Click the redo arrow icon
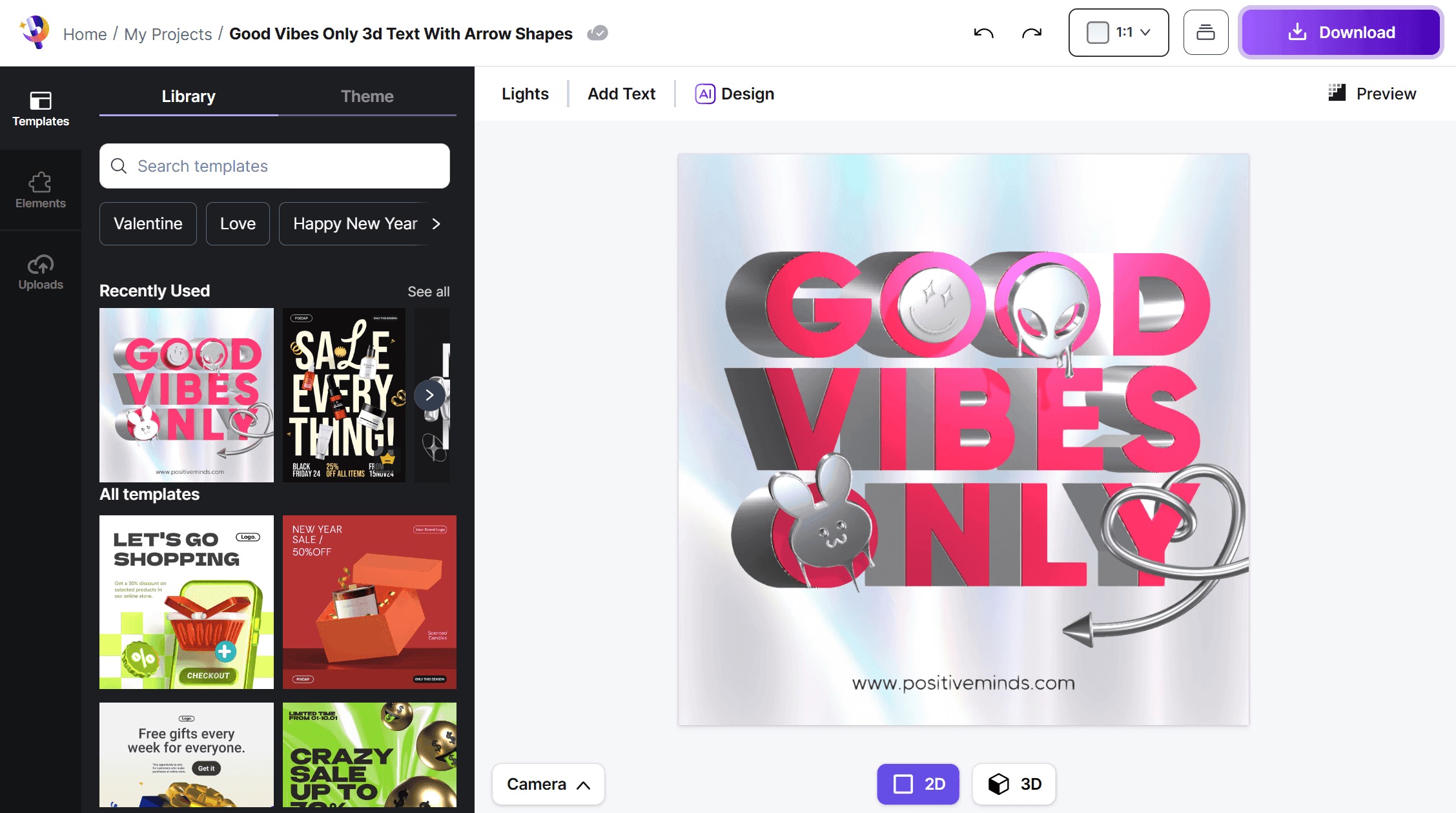Viewport: 1456px width, 813px height. [1032, 33]
